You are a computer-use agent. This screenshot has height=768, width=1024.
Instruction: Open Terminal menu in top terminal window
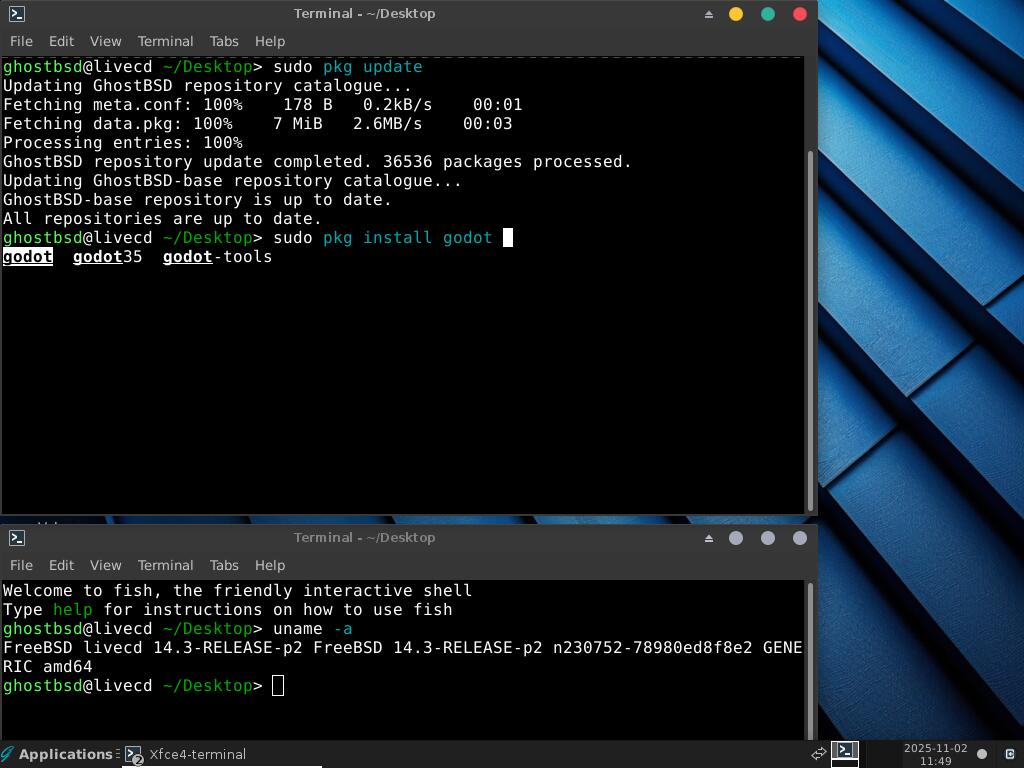tap(165, 41)
